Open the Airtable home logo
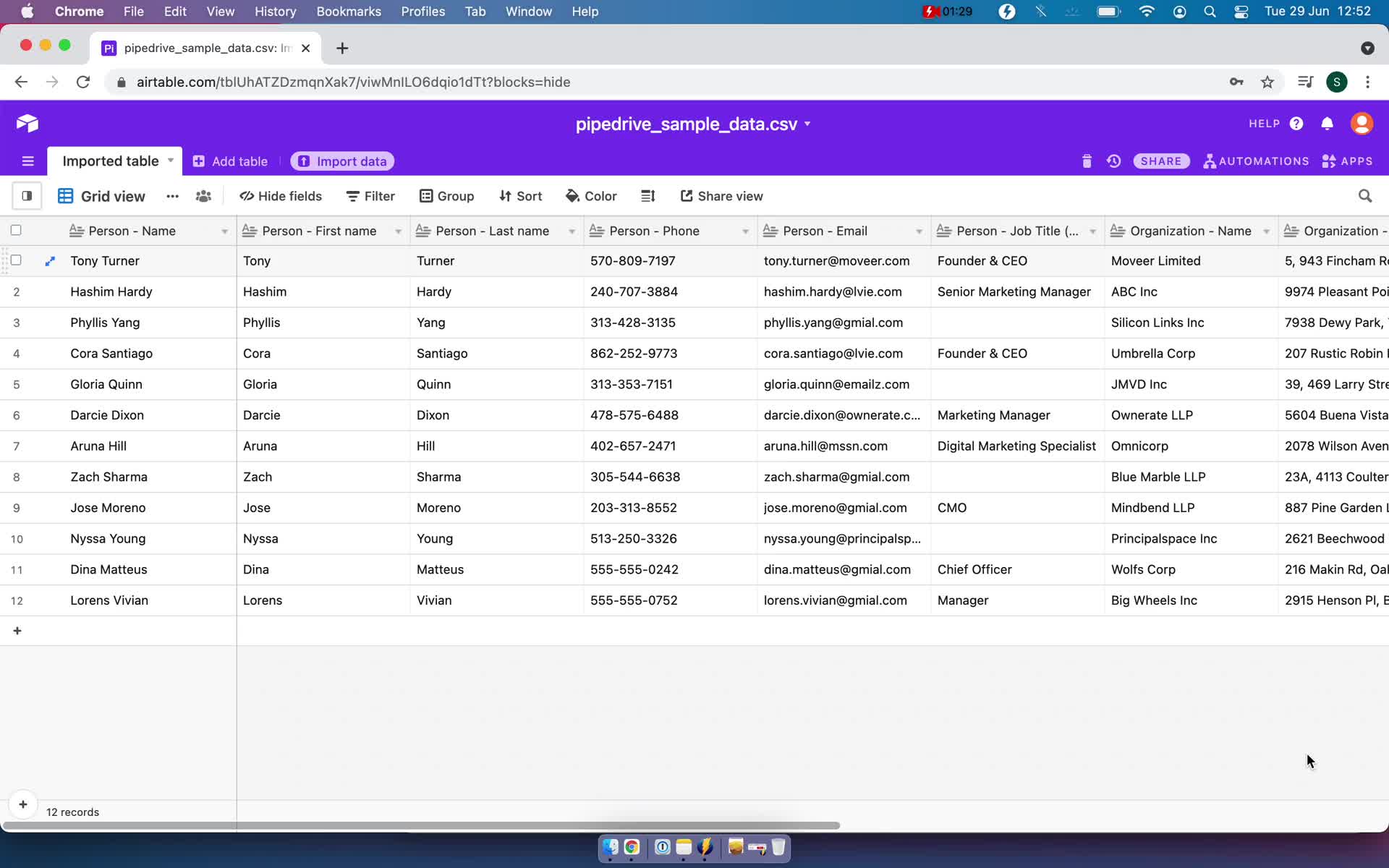 point(27,124)
